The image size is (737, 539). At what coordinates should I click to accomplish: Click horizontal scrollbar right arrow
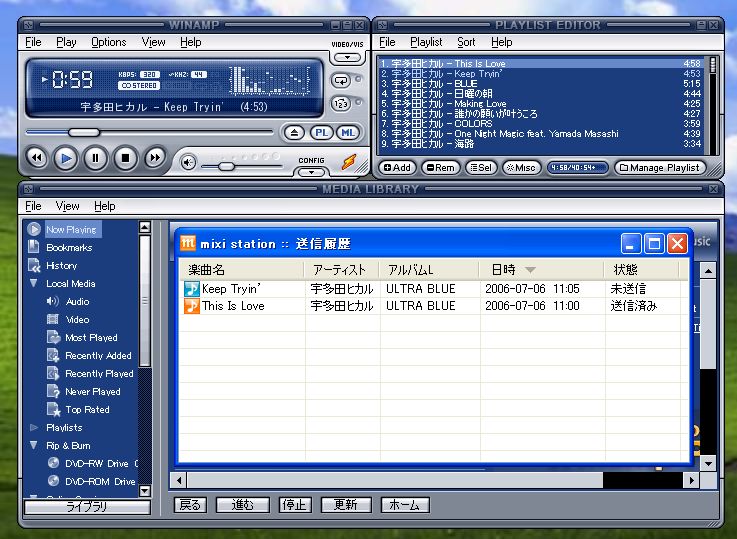(691, 480)
